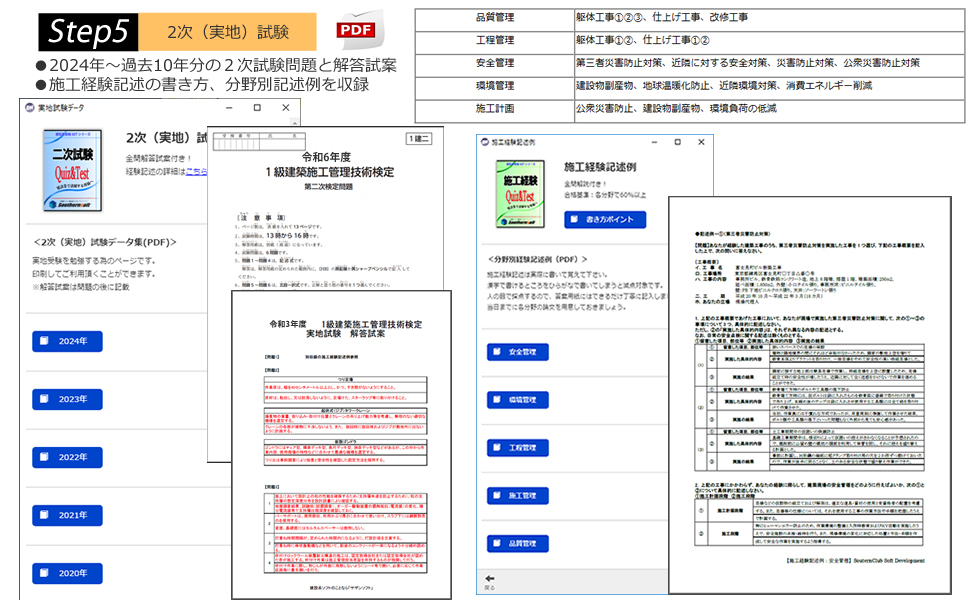The width and height of the screenshot is (970, 600).
Task: Click the 実地試験データ window app icon
Action: coord(29,107)
